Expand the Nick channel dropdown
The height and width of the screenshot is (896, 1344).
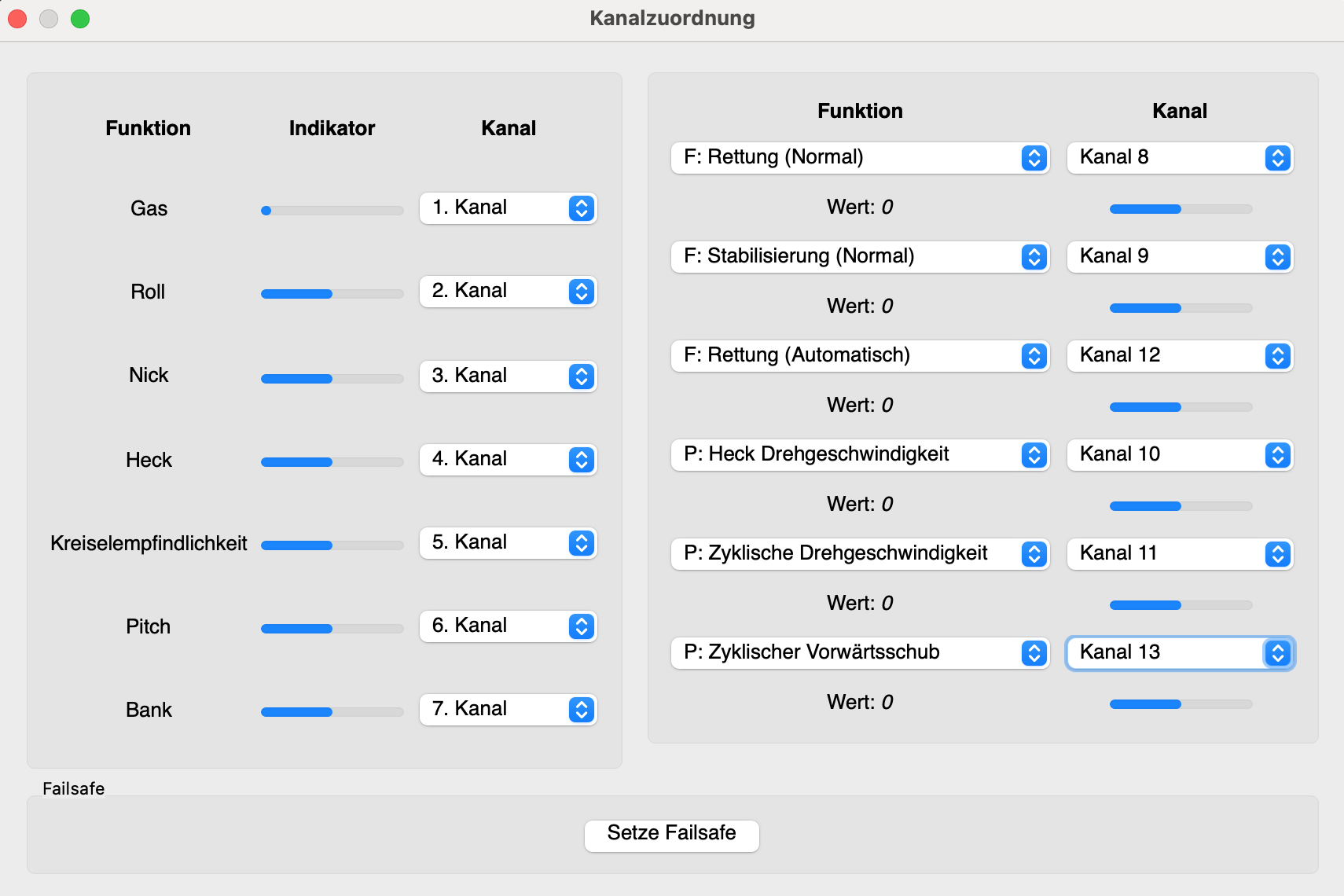tap(508, 376)
